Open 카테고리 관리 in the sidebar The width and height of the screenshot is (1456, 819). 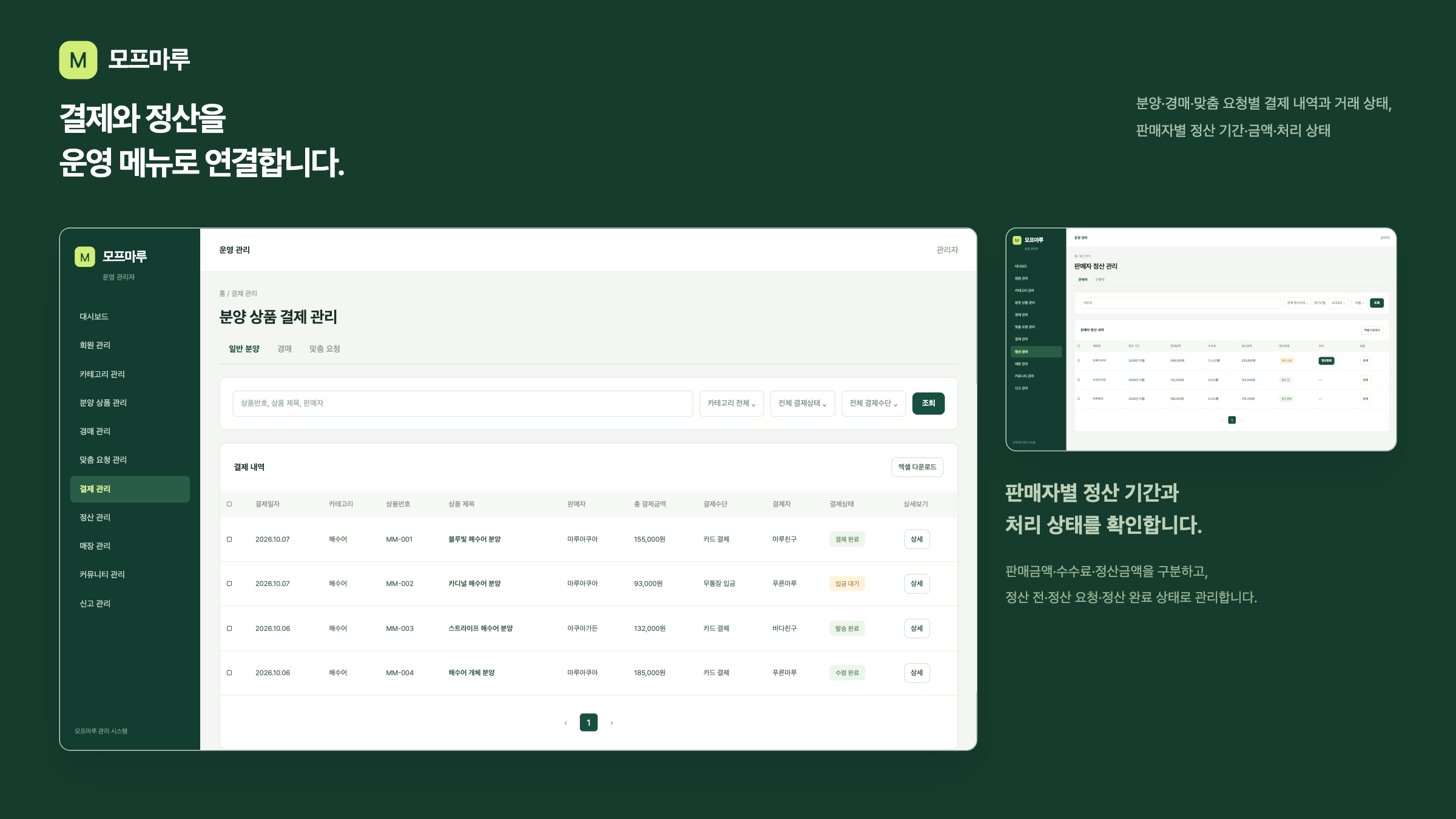130,374
